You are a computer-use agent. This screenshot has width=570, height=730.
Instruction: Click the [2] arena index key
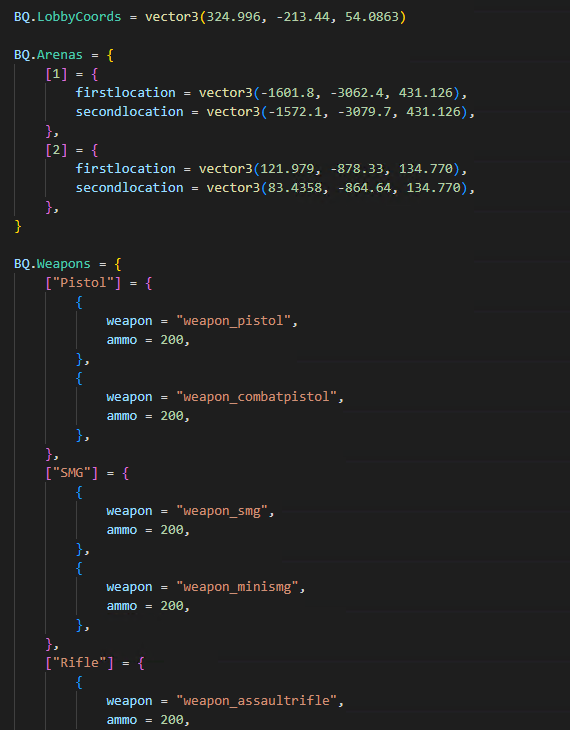pos(56,150)
